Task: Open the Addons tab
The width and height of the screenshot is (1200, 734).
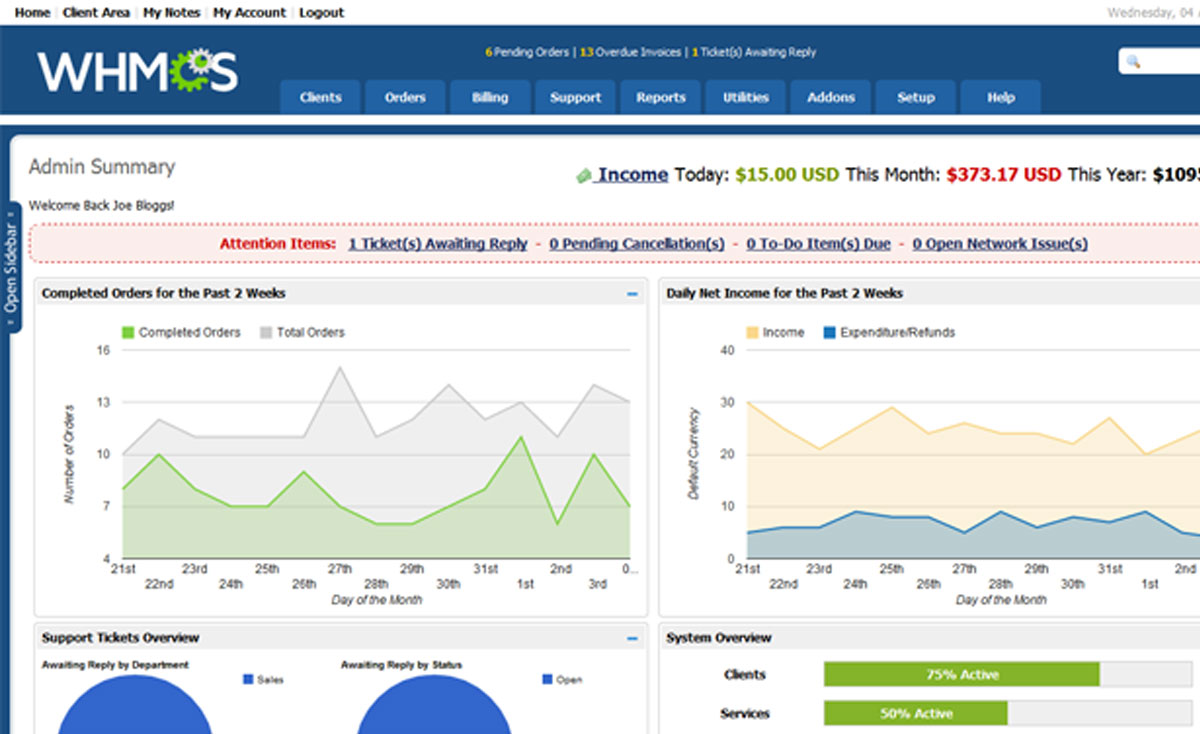Action: tap(831, 97)
